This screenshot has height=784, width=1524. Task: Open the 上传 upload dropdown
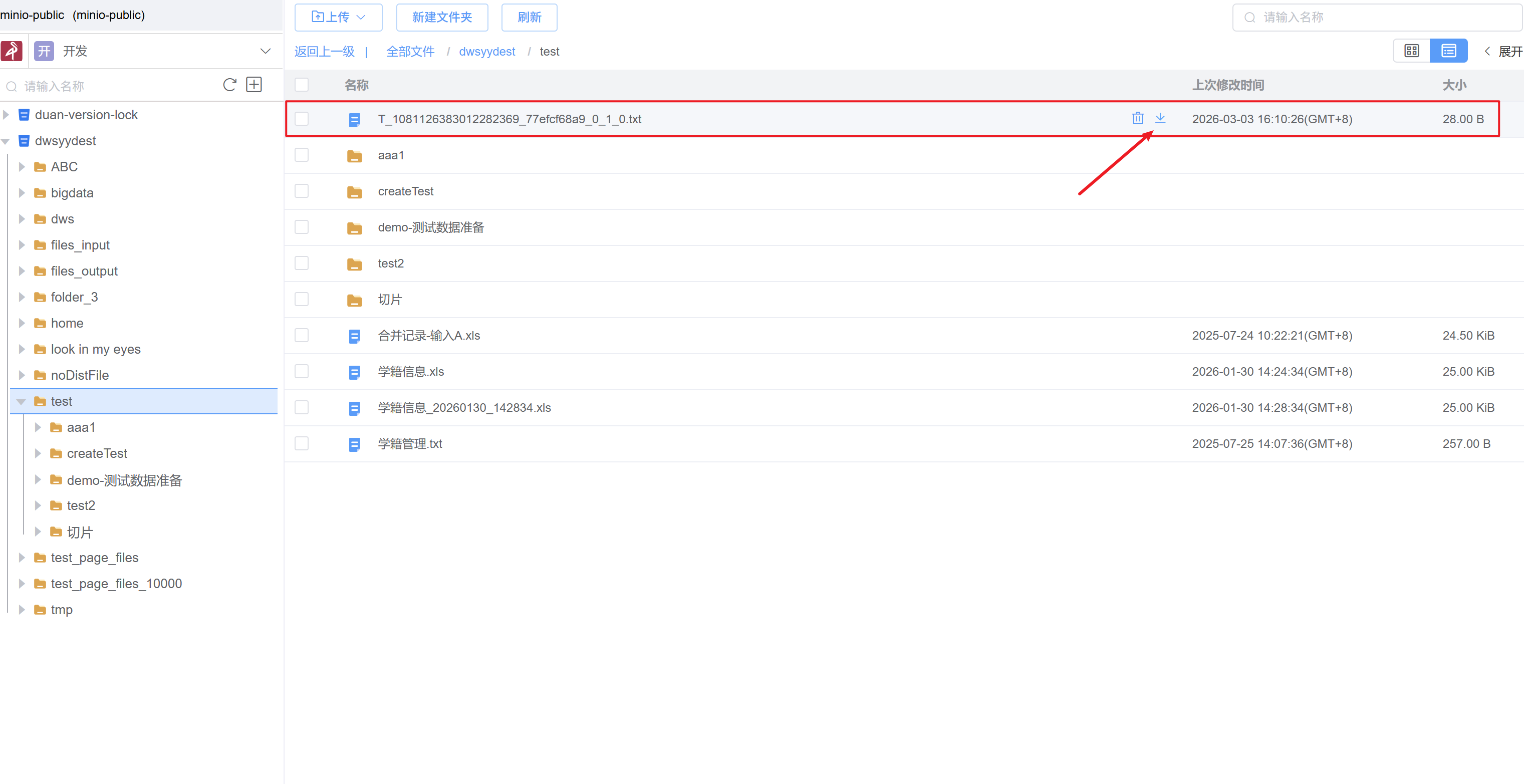coord(338,17)
